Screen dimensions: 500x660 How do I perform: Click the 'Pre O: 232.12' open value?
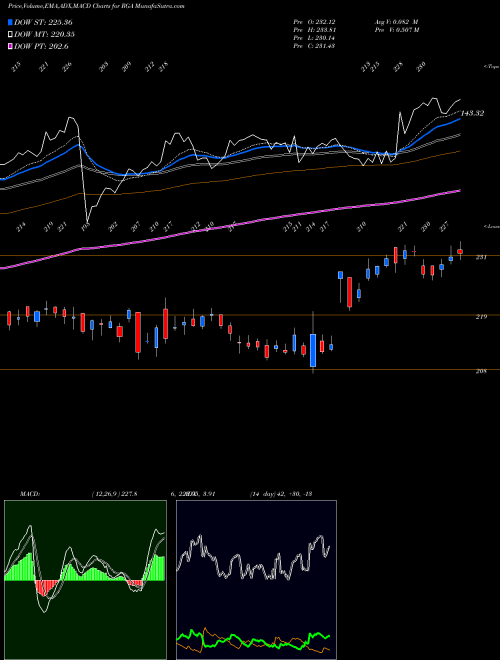[x=314, y=22]
